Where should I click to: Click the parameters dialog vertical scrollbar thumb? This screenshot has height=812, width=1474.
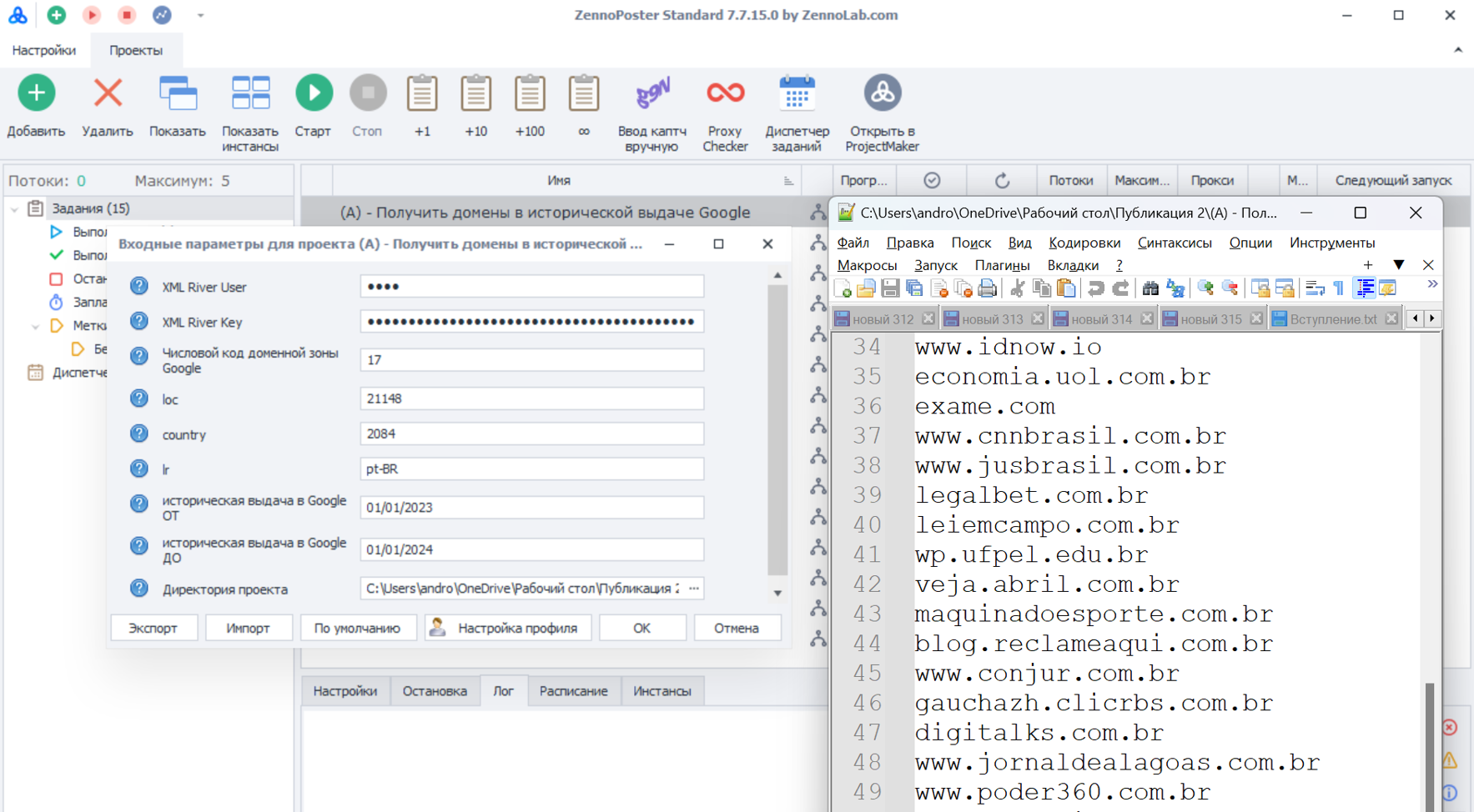coord(777,430)
